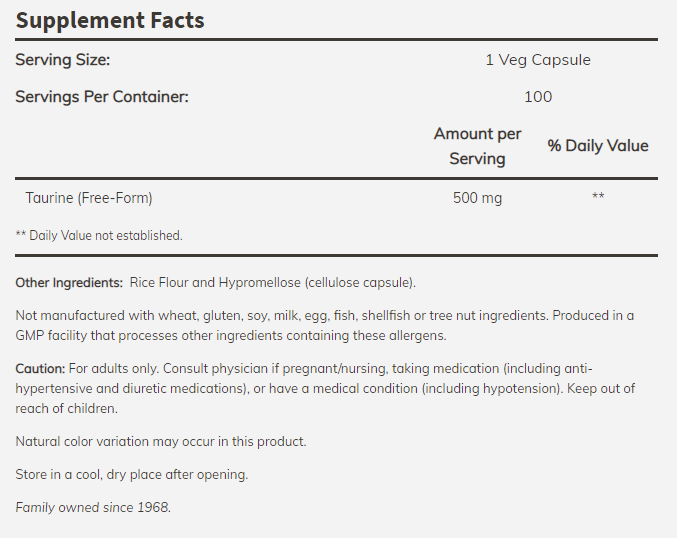
Task: Select Rice Flour and Hypromellose ingredient text
Action: pos(272,282)
